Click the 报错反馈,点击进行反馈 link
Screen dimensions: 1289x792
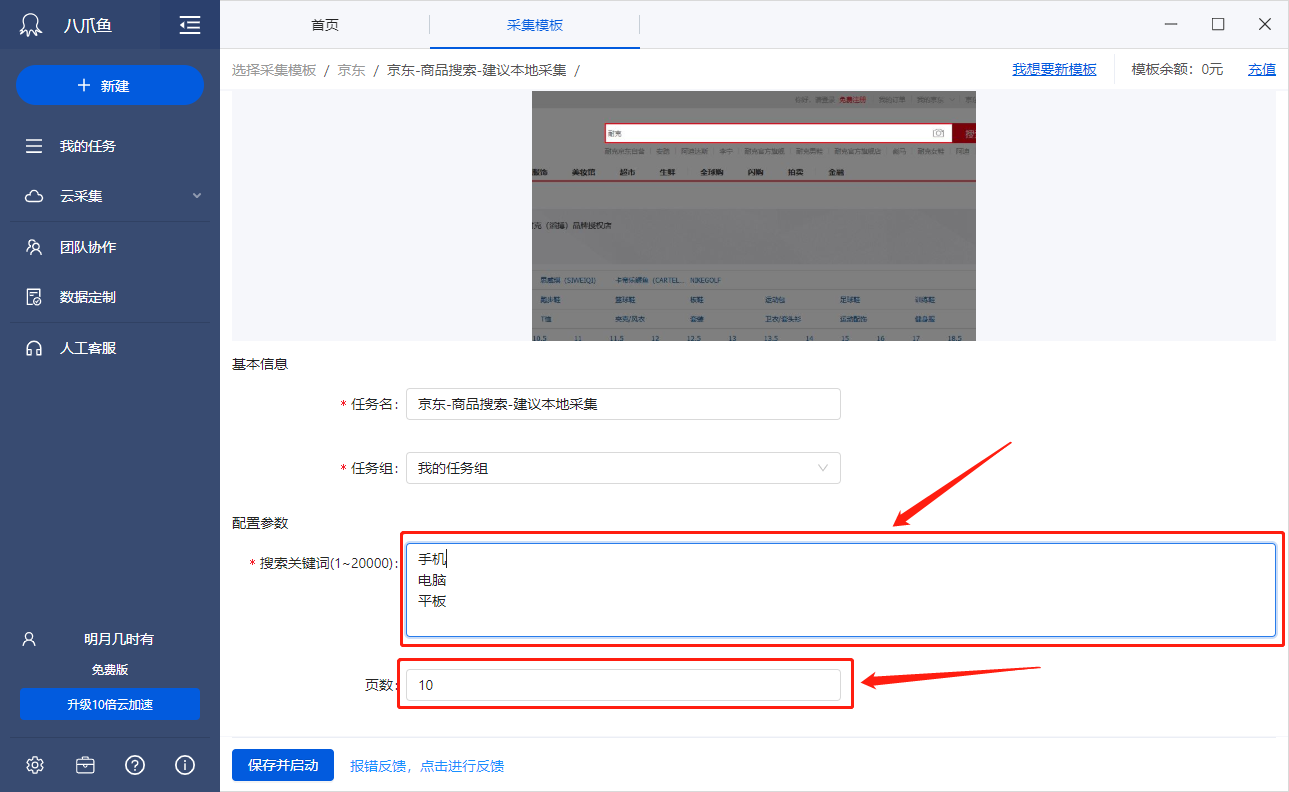(x=427, y=766)
